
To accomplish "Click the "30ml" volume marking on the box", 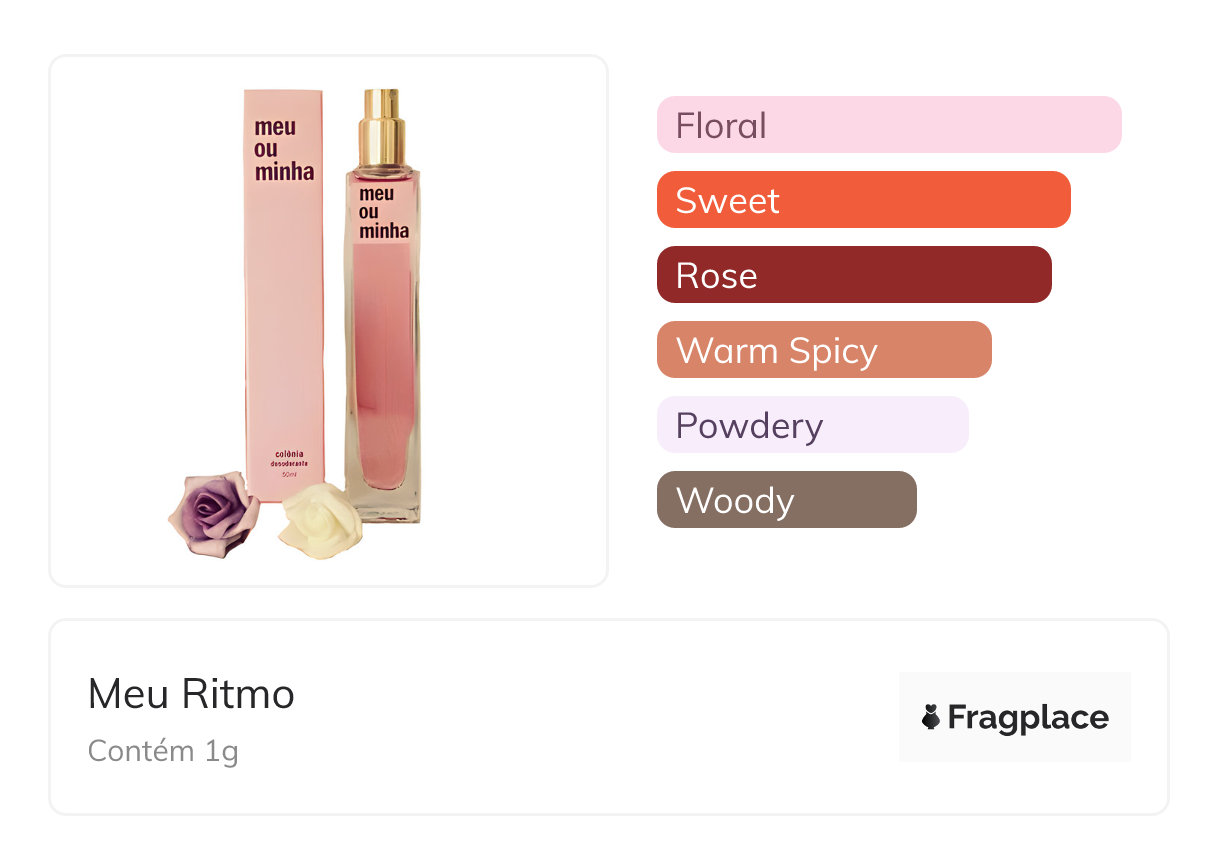I will [288, 473].
